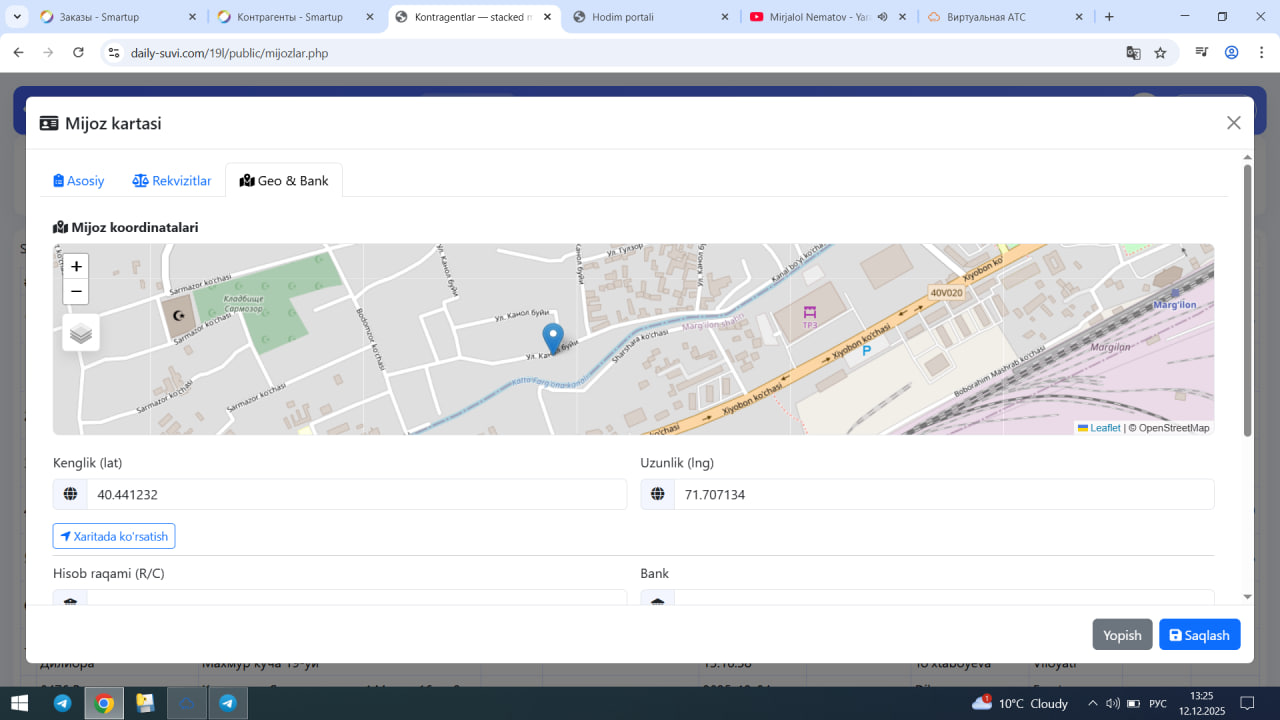Switch to the Asosiy tab

click(79, 181)
